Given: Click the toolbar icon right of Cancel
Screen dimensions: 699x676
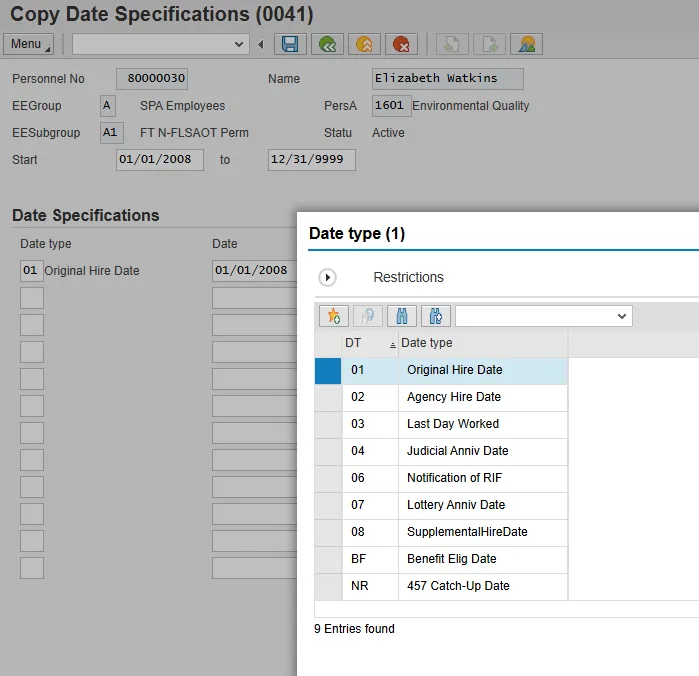Looking at the screenshot, I should pos(452,44).
